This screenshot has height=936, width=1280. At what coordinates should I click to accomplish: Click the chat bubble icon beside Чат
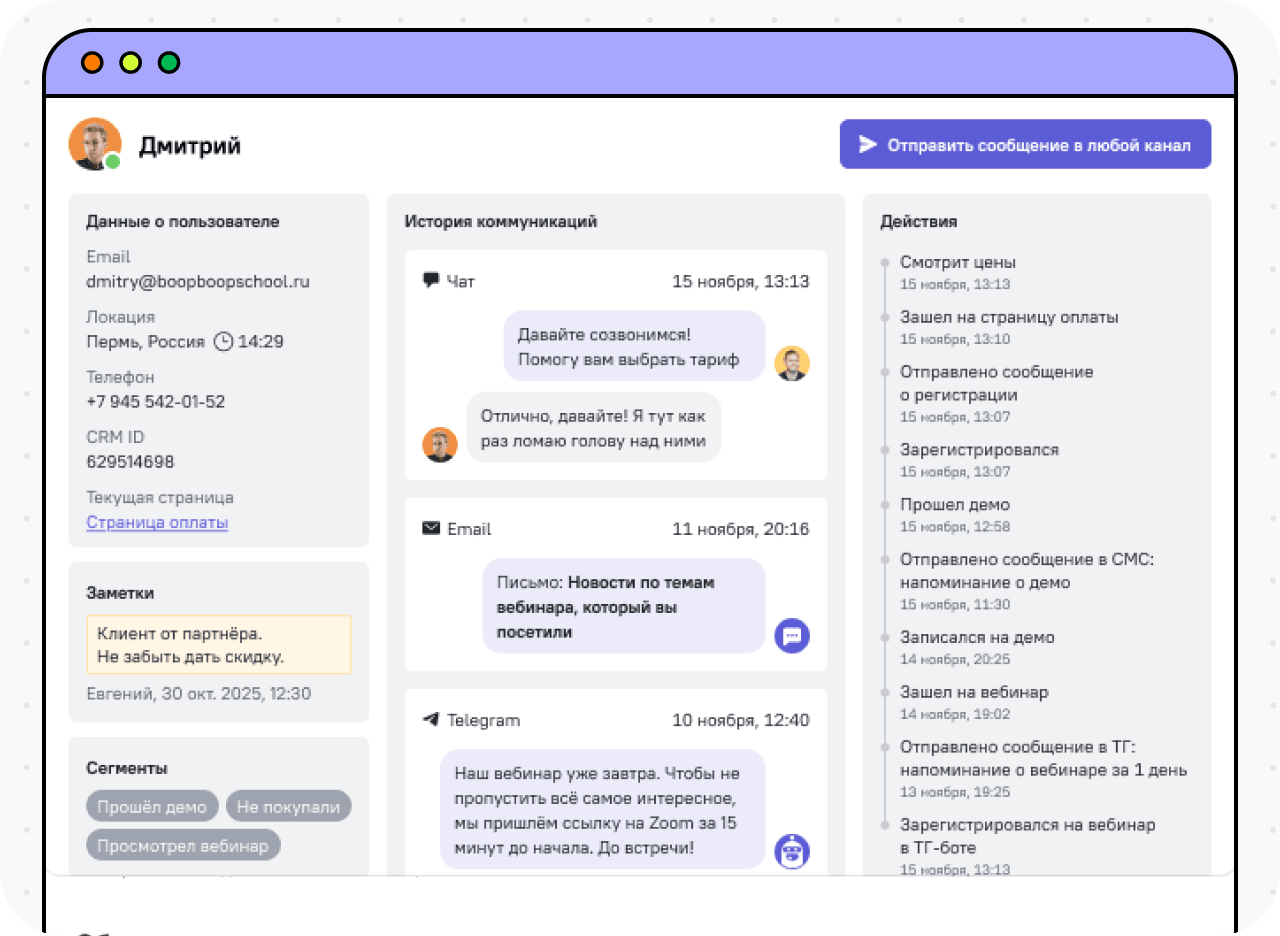431,281
